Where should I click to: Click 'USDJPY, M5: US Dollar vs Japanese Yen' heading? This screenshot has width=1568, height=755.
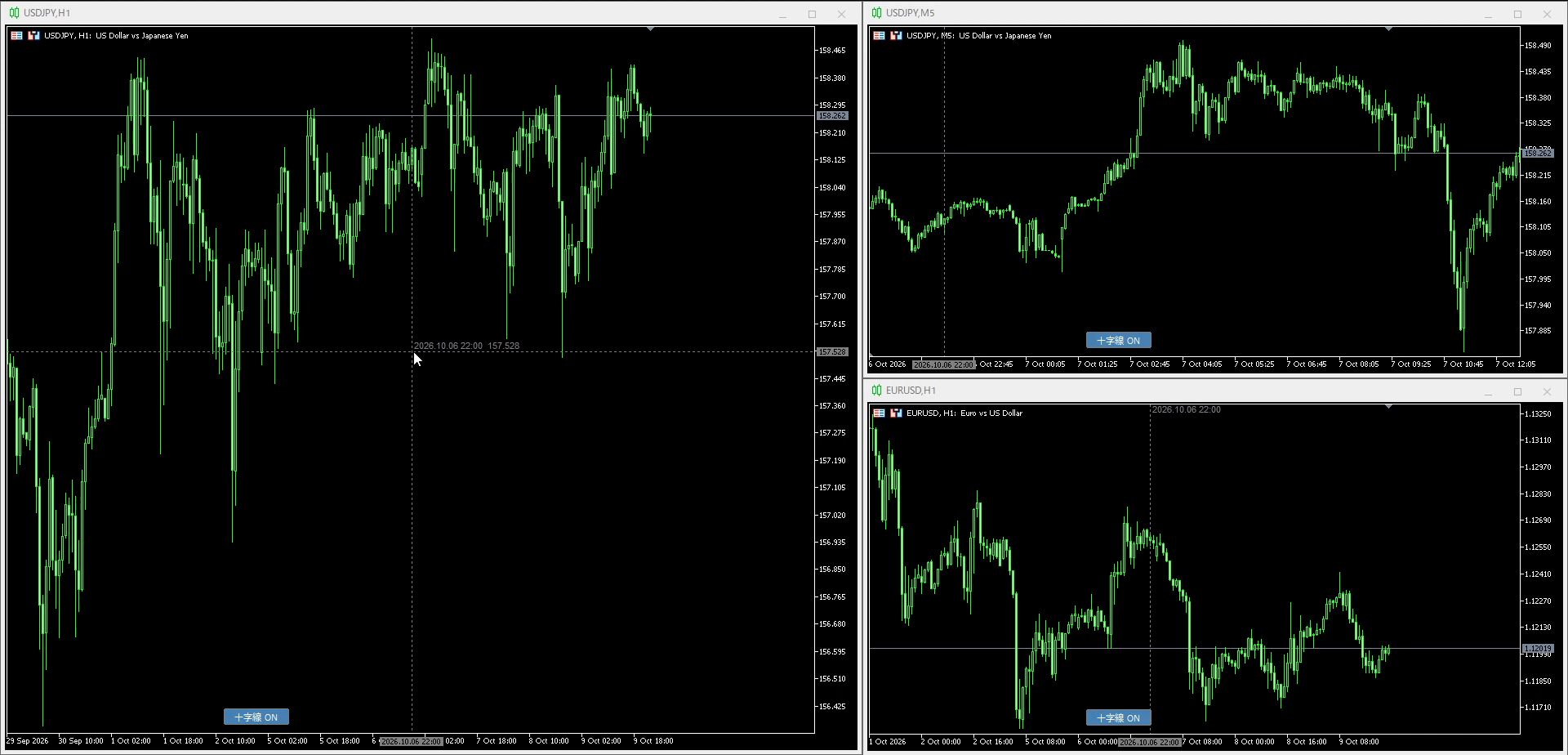(979, 35)
